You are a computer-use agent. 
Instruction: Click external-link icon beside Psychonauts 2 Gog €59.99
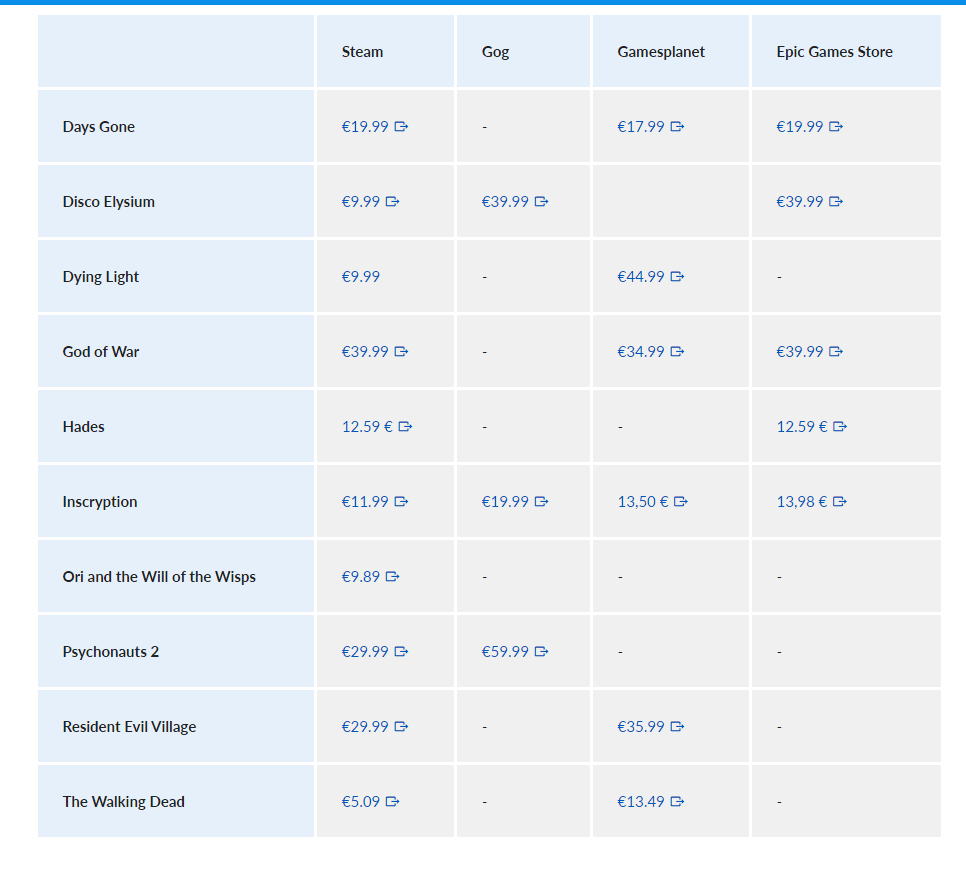pyautogui.click(x=542, y=652)
